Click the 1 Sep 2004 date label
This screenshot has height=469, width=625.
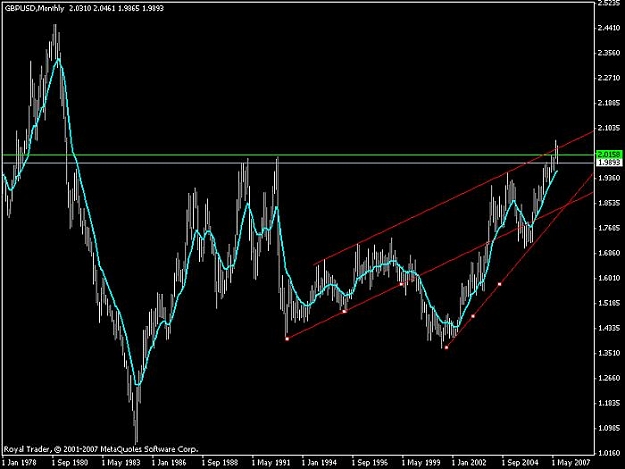point(520,463)
